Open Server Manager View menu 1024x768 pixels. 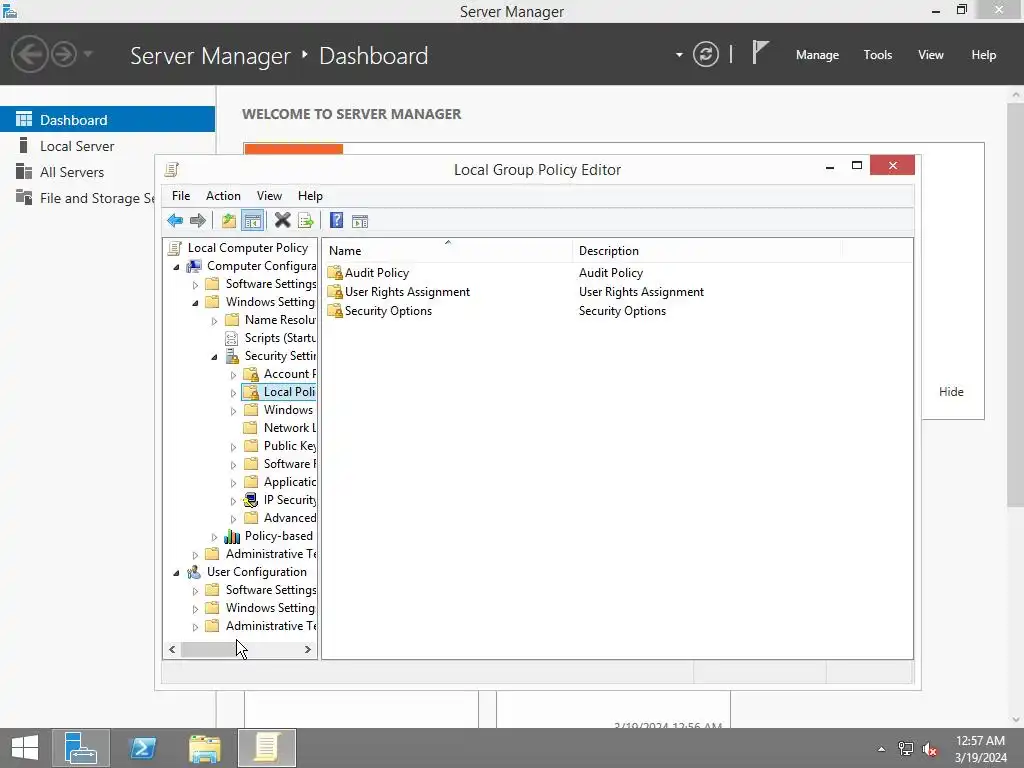point(931,55)
